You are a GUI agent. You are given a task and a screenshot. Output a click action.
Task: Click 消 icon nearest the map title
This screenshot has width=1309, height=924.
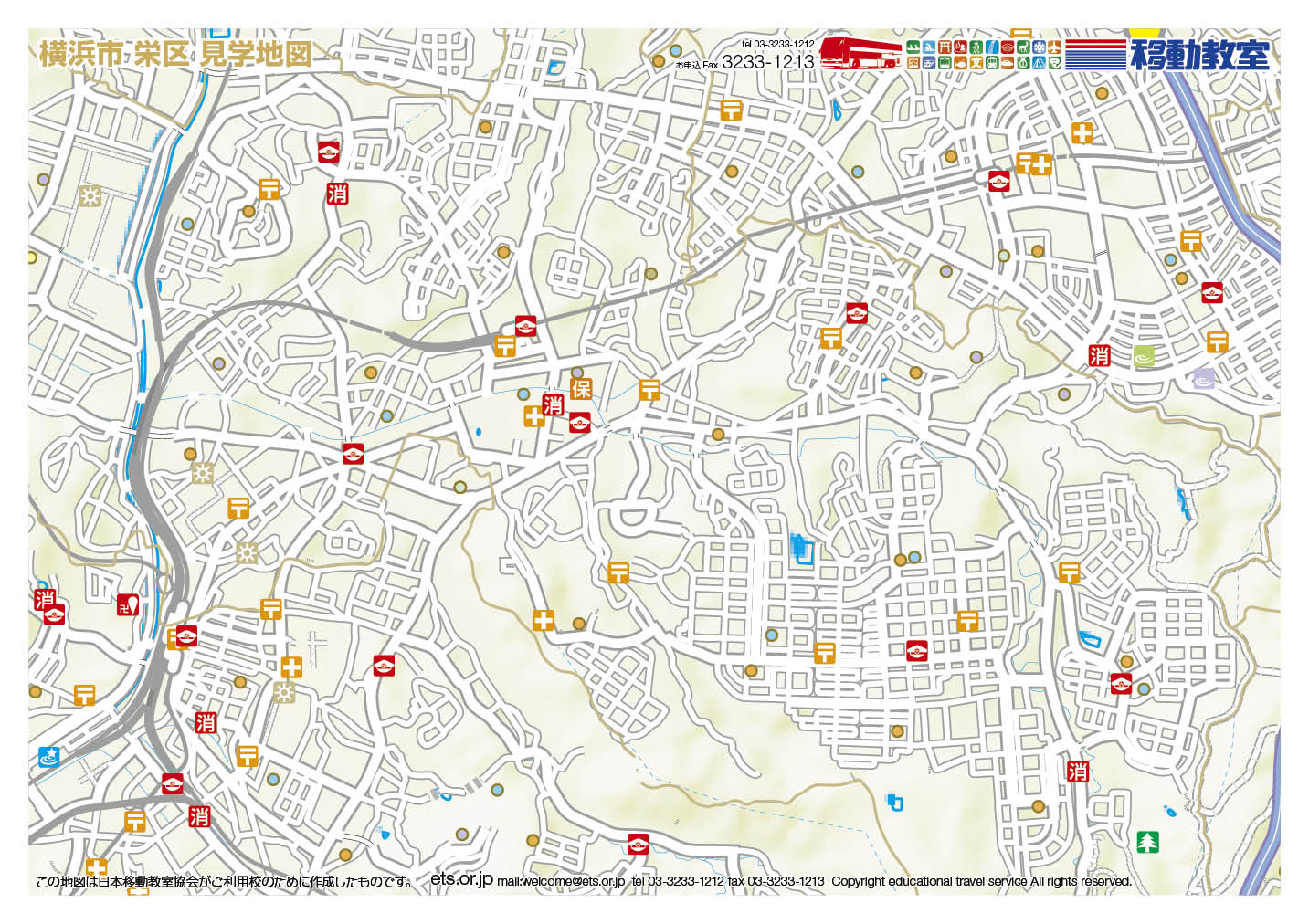(x=337, y=193)
